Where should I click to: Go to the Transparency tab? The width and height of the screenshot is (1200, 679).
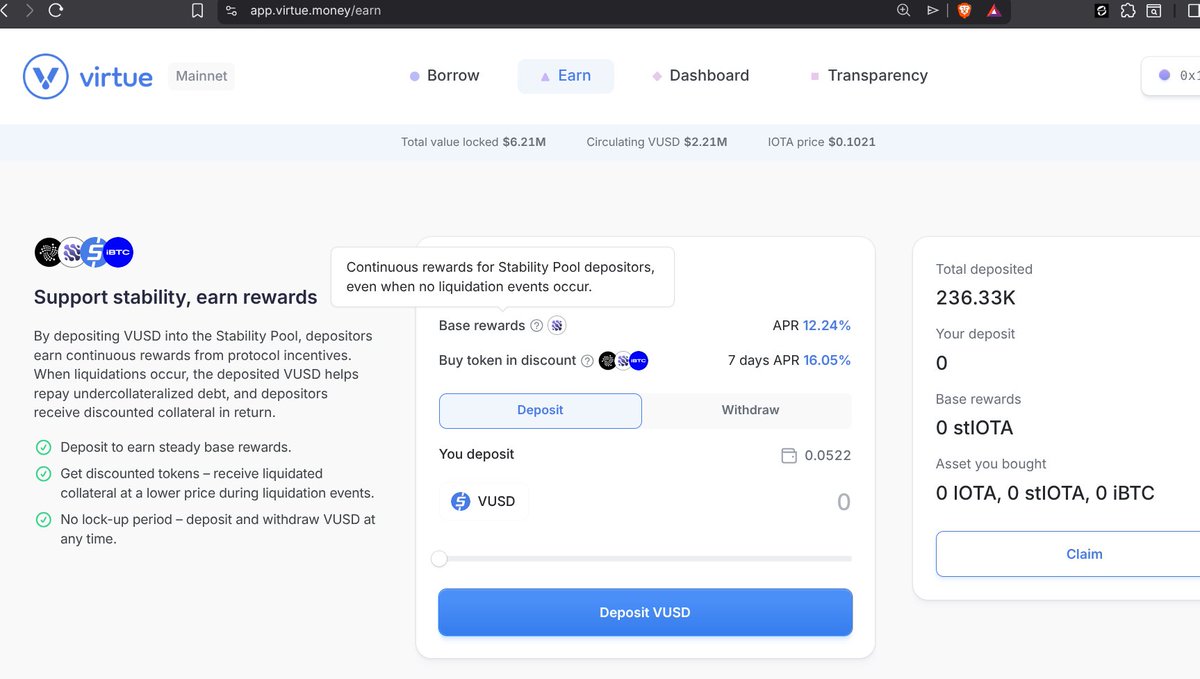(x=869, y=76)
